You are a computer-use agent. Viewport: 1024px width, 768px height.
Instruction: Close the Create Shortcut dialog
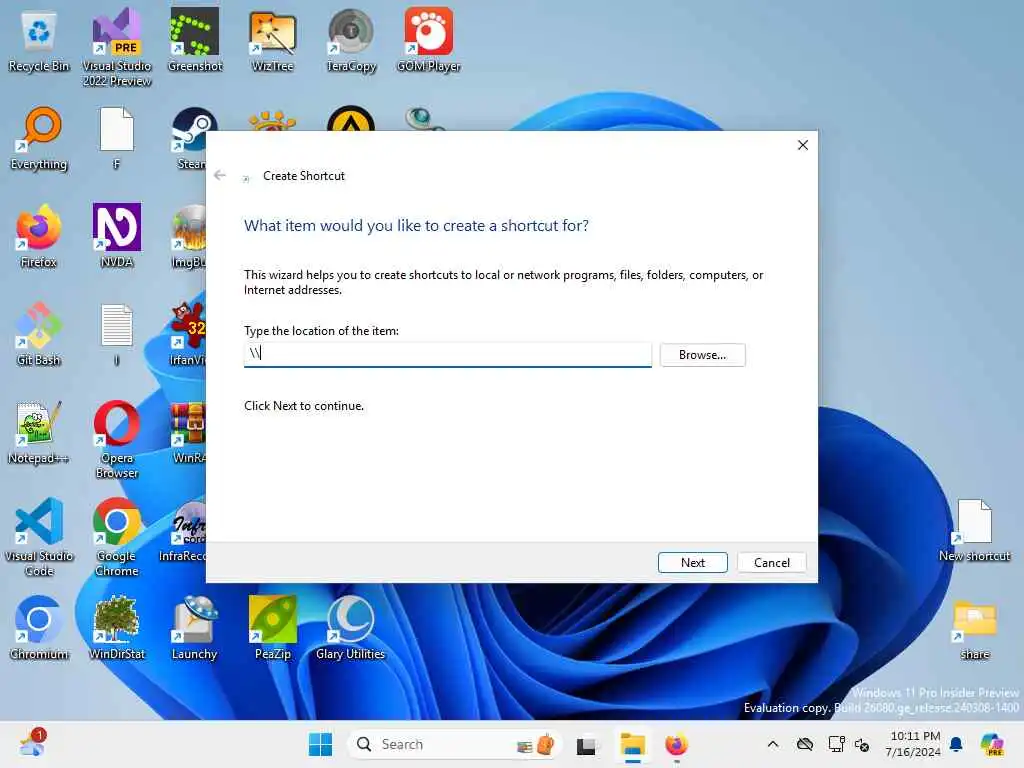(x=803, y=145)
